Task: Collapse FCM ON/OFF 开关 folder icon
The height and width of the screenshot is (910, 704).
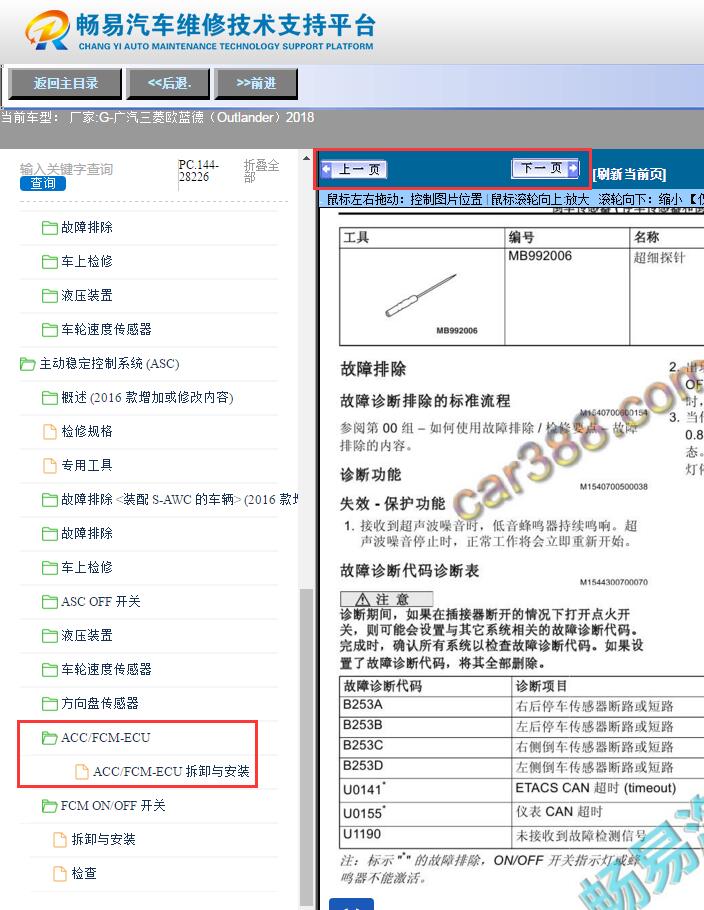Action: tap(49, 806)
